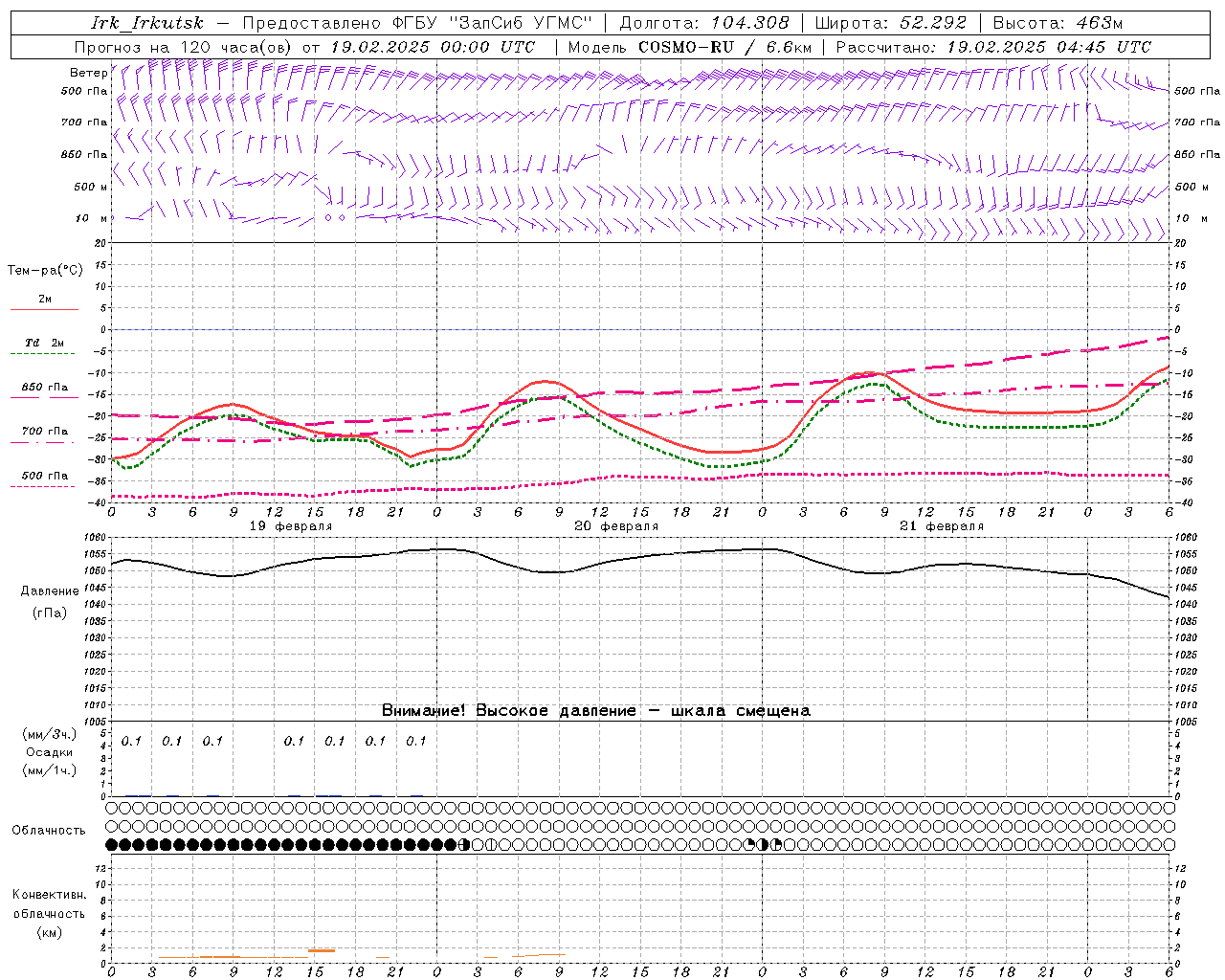Select the forecast length Прогноз на 120 часа(ов)
Image resolution: width=1225 pixels, height=980 pixels.
tap(185, 47)
